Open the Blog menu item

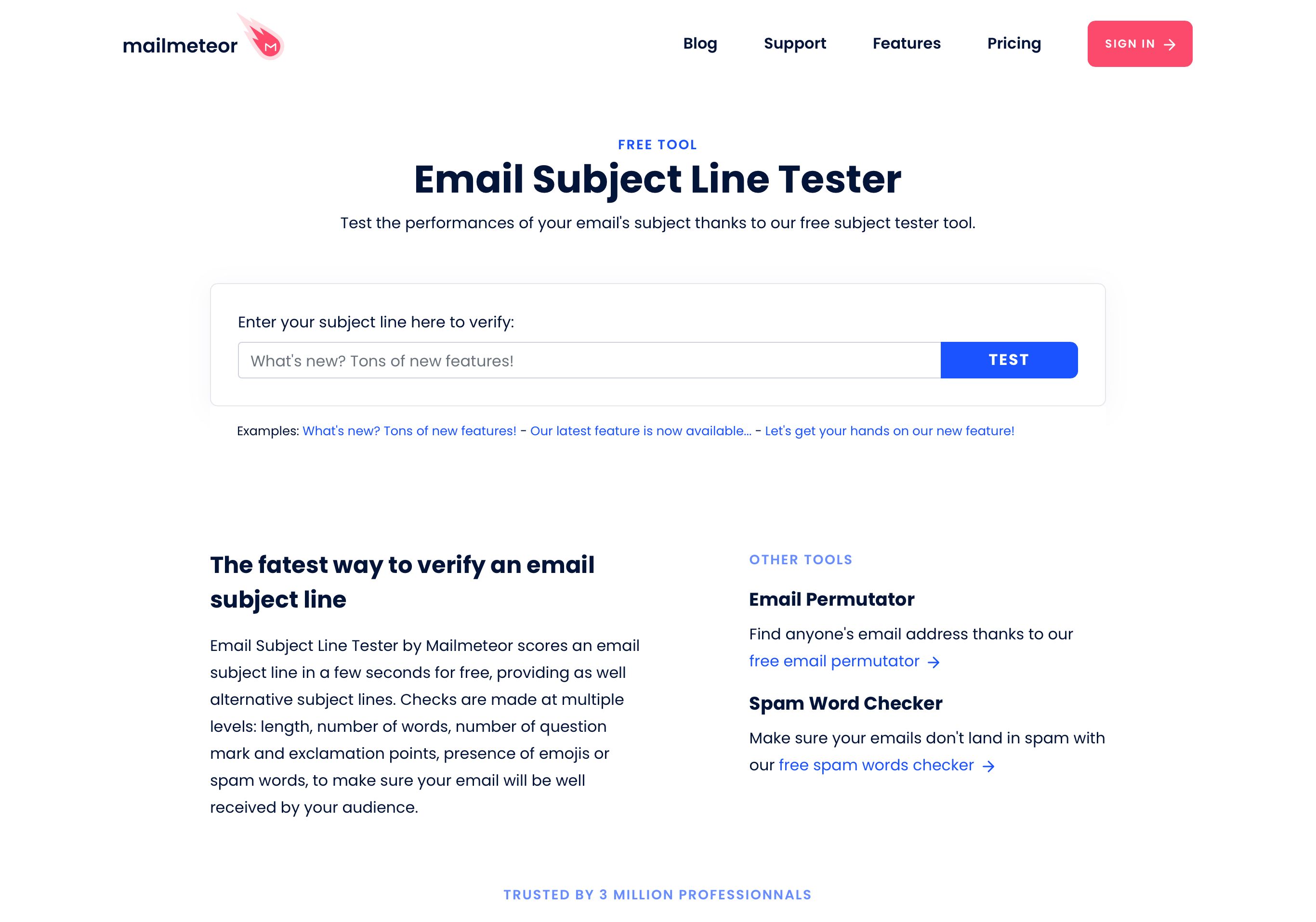coord(700,44)
